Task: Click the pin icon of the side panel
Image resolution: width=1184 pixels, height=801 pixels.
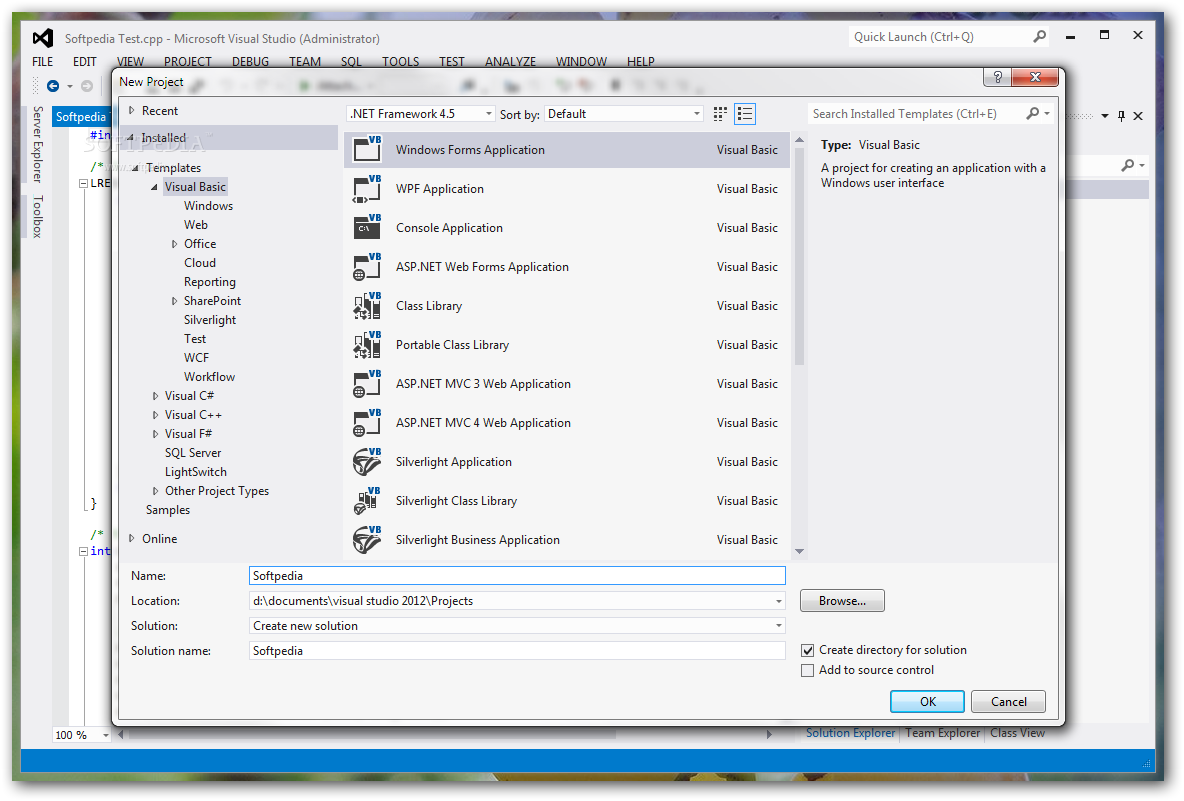Action: click(1121, 116)
